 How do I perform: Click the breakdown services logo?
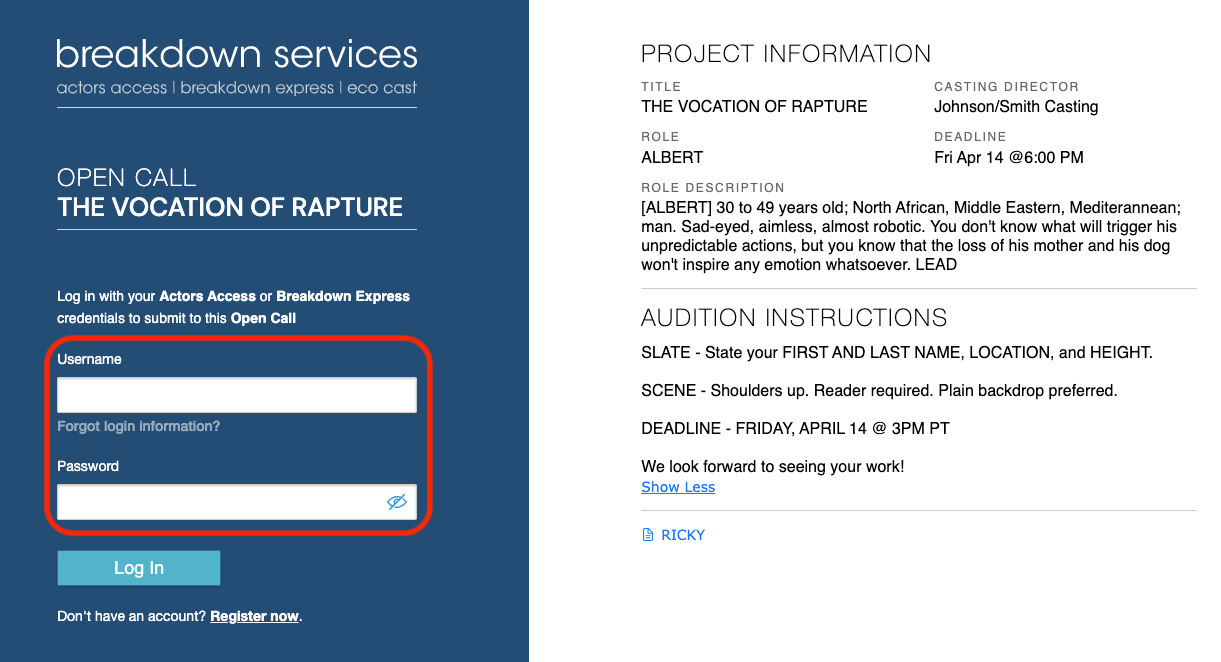tap(237, 54)
